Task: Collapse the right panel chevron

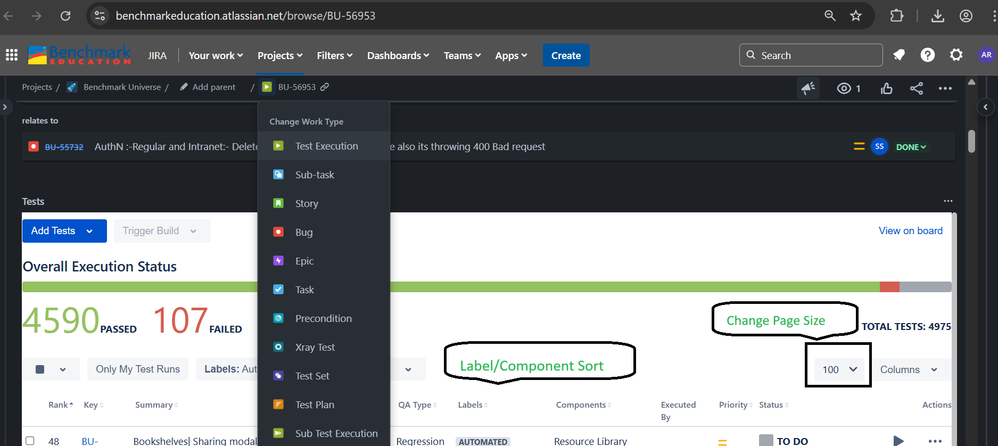Action: [x=985, y=107]
